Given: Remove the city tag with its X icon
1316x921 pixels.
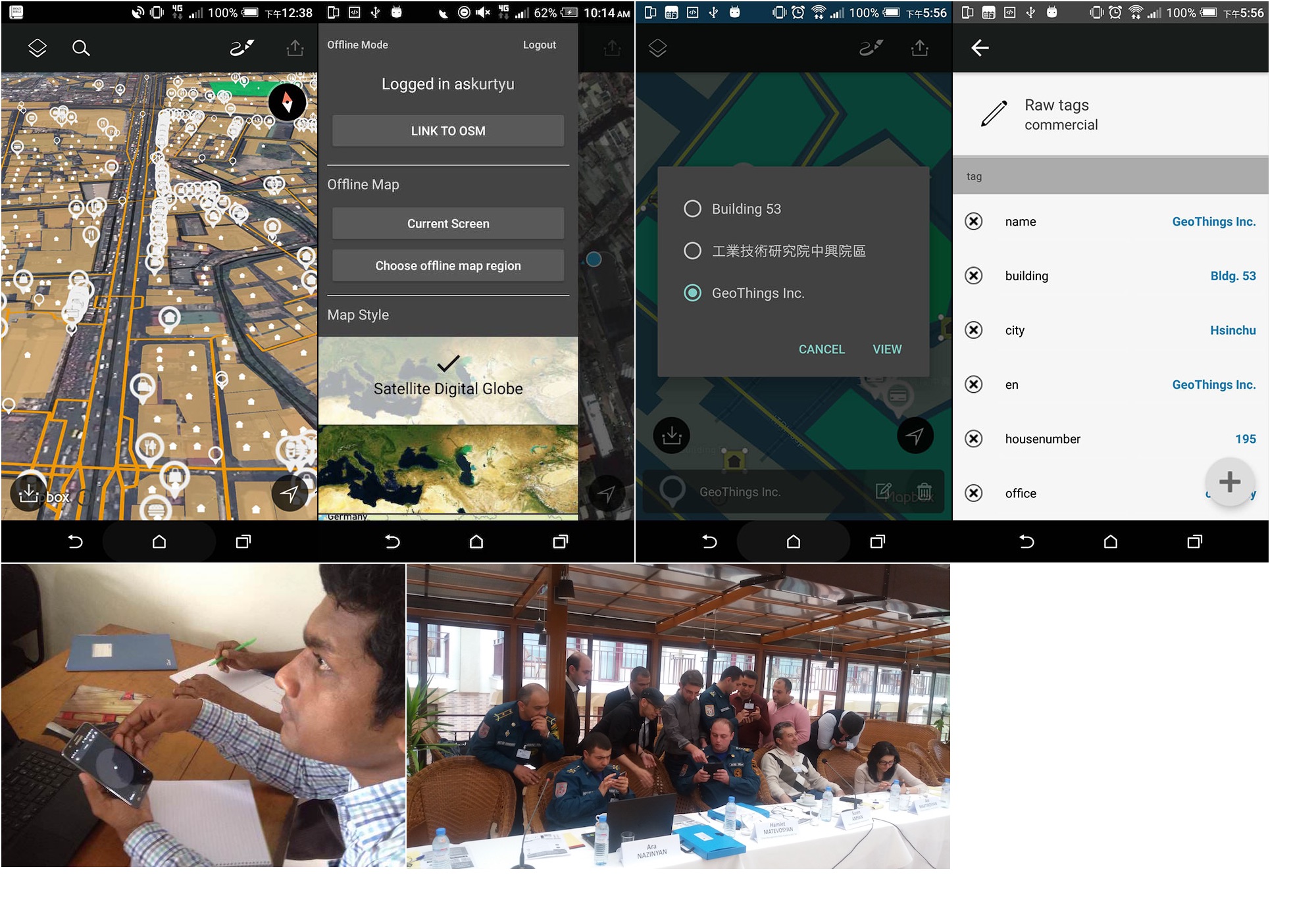Looking at the screenshot, I should (974, 330).
